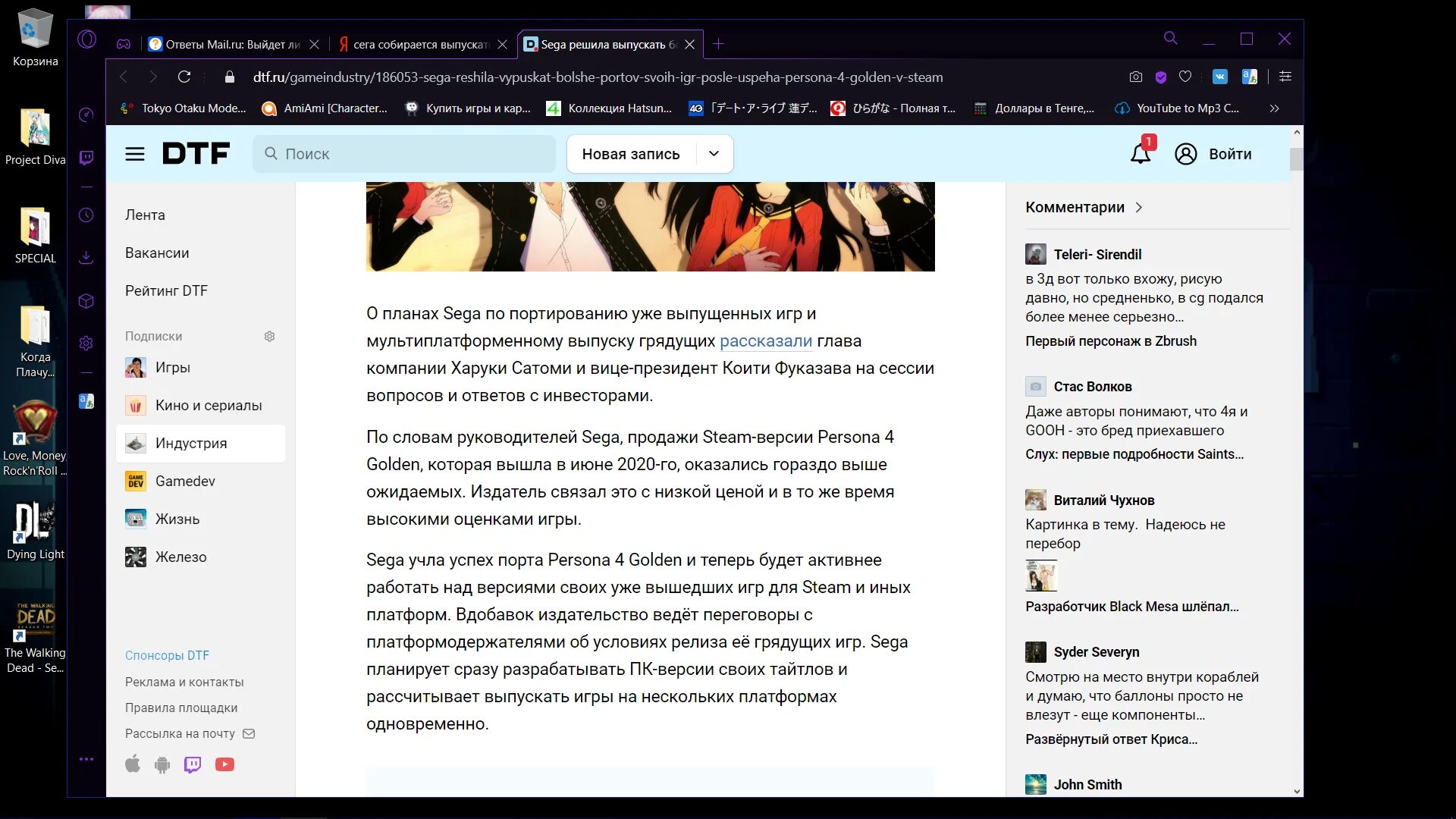Open Twitch in Opera sidebar

[86, 158]
